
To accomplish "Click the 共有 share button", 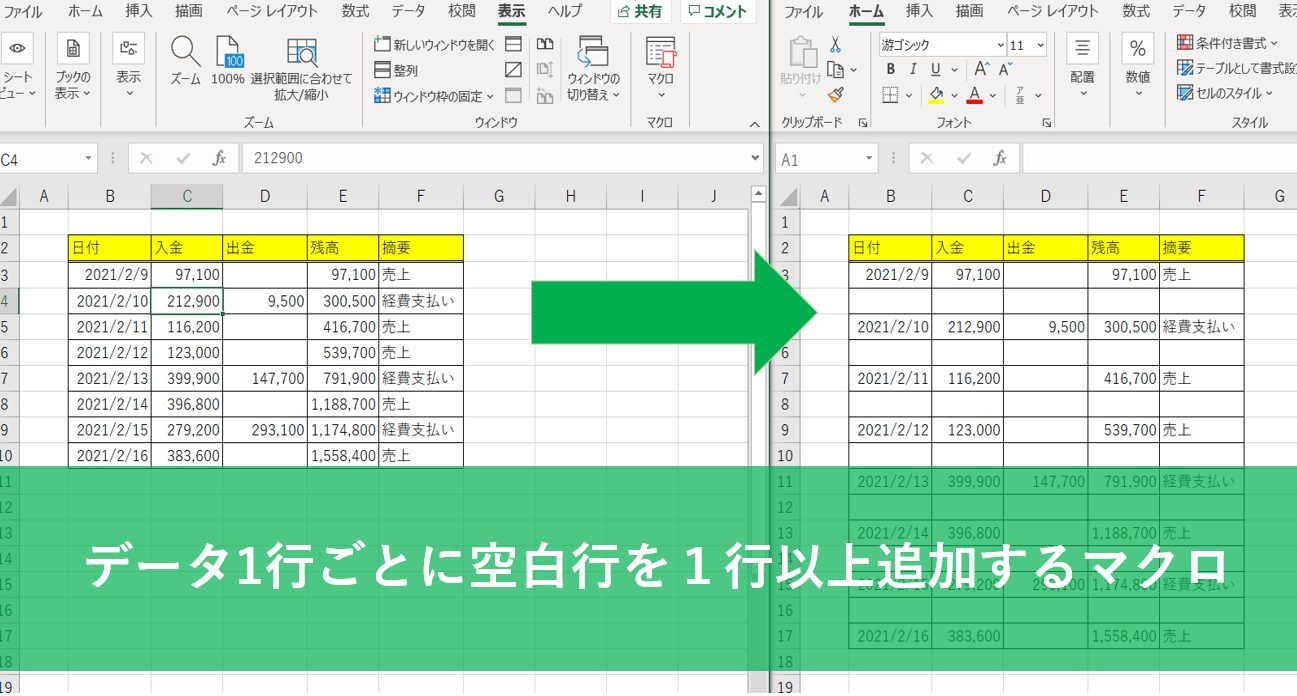I will coord(640,11).
